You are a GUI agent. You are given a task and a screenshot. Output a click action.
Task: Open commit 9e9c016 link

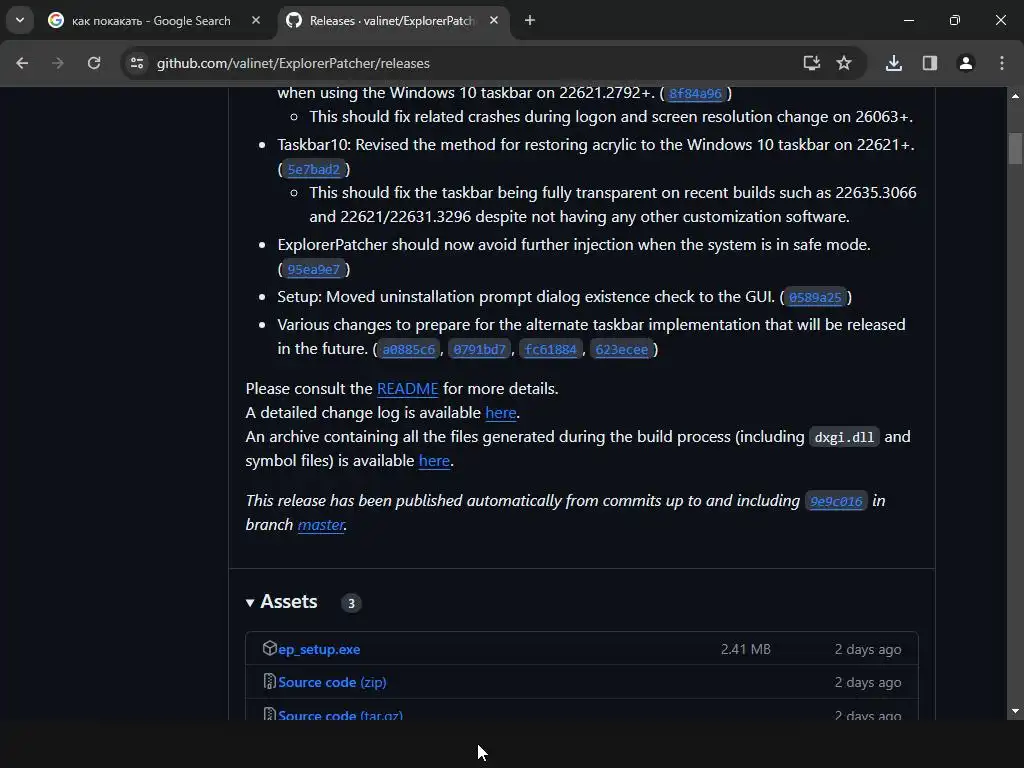[836, 501]
